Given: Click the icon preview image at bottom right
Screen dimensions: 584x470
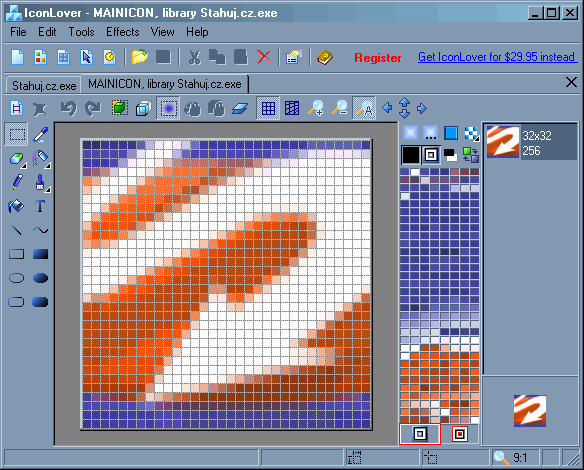Looking at the screenshot, I should point(530,410).
